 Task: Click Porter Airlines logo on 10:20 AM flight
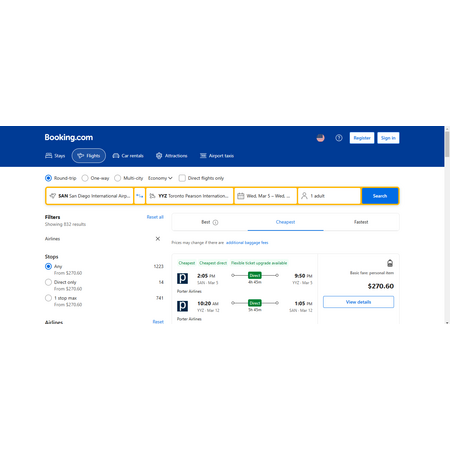pos(182,306)
